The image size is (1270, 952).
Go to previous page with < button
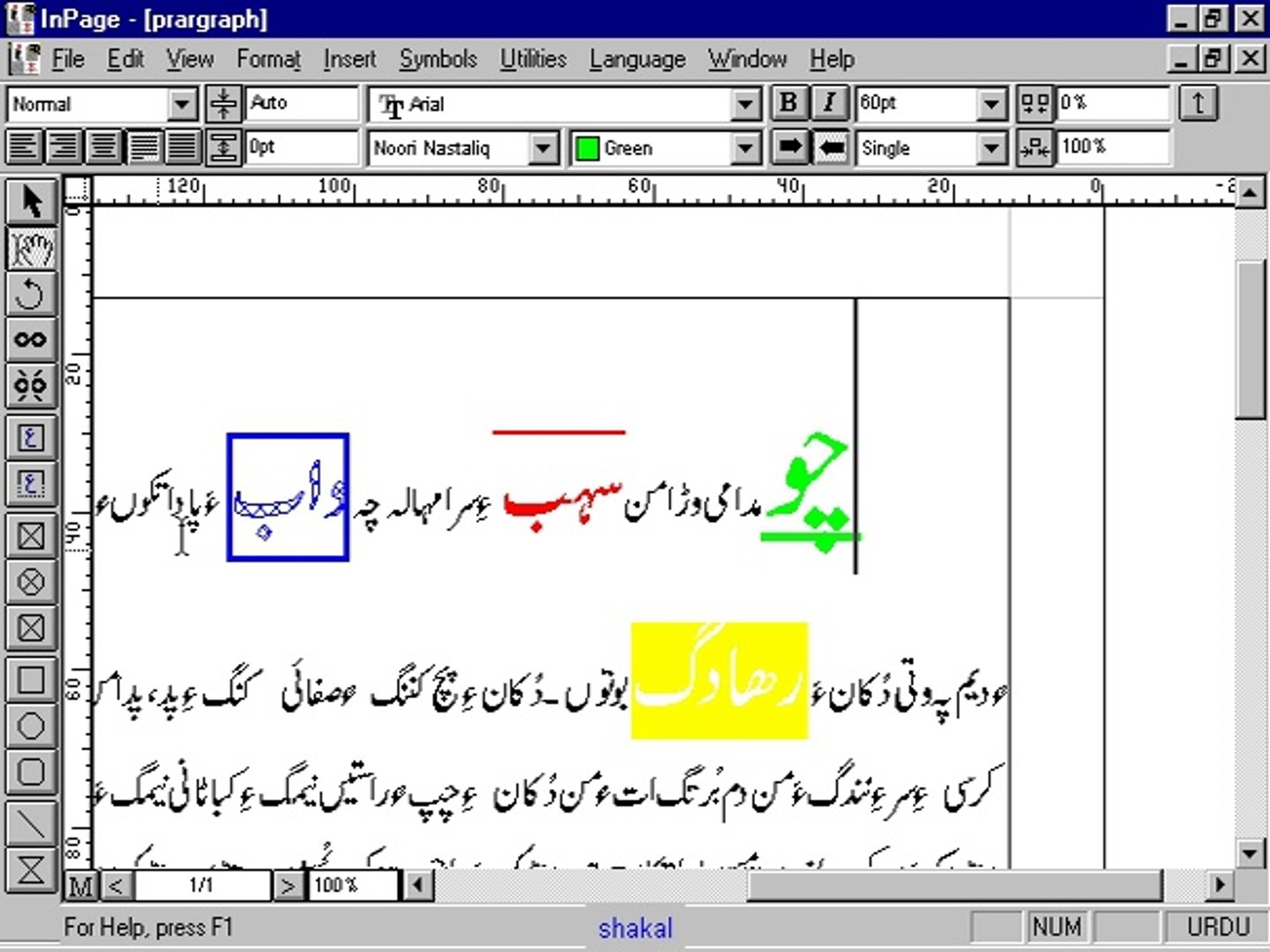116,885
